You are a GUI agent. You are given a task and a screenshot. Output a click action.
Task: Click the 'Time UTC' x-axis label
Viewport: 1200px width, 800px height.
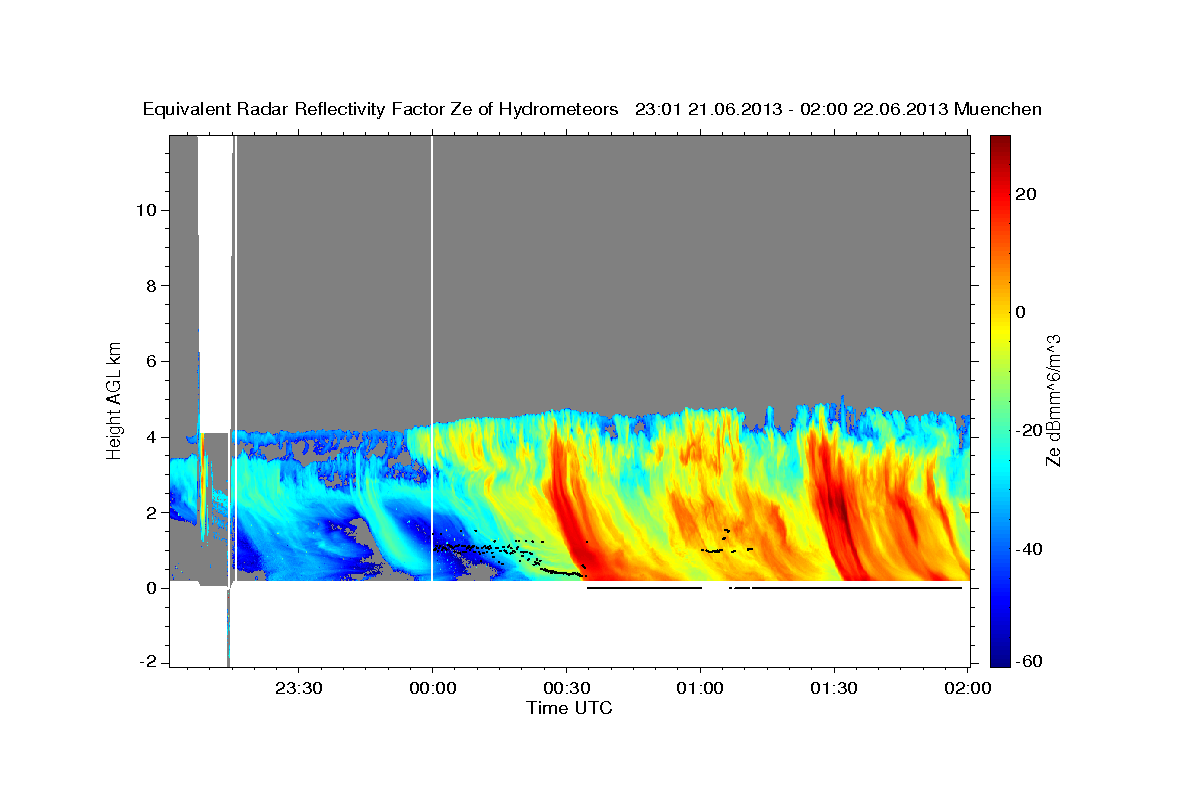[569, 708]
